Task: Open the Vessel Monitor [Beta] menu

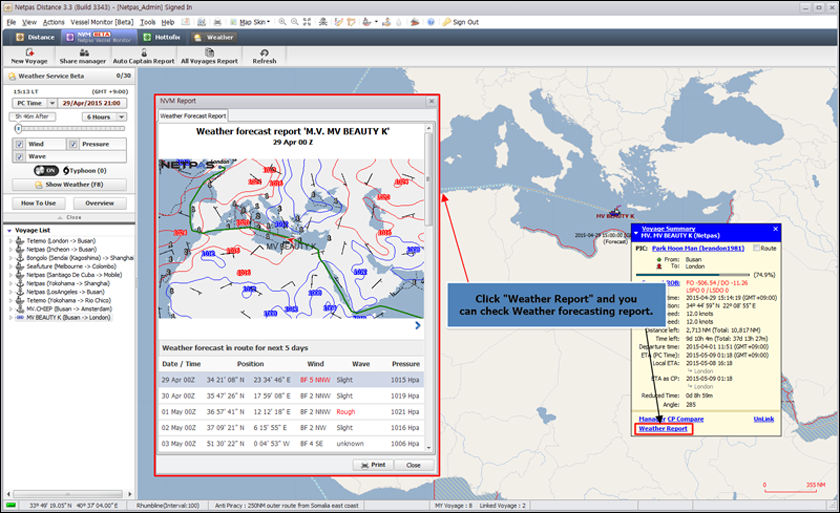Action: [102, 22]
